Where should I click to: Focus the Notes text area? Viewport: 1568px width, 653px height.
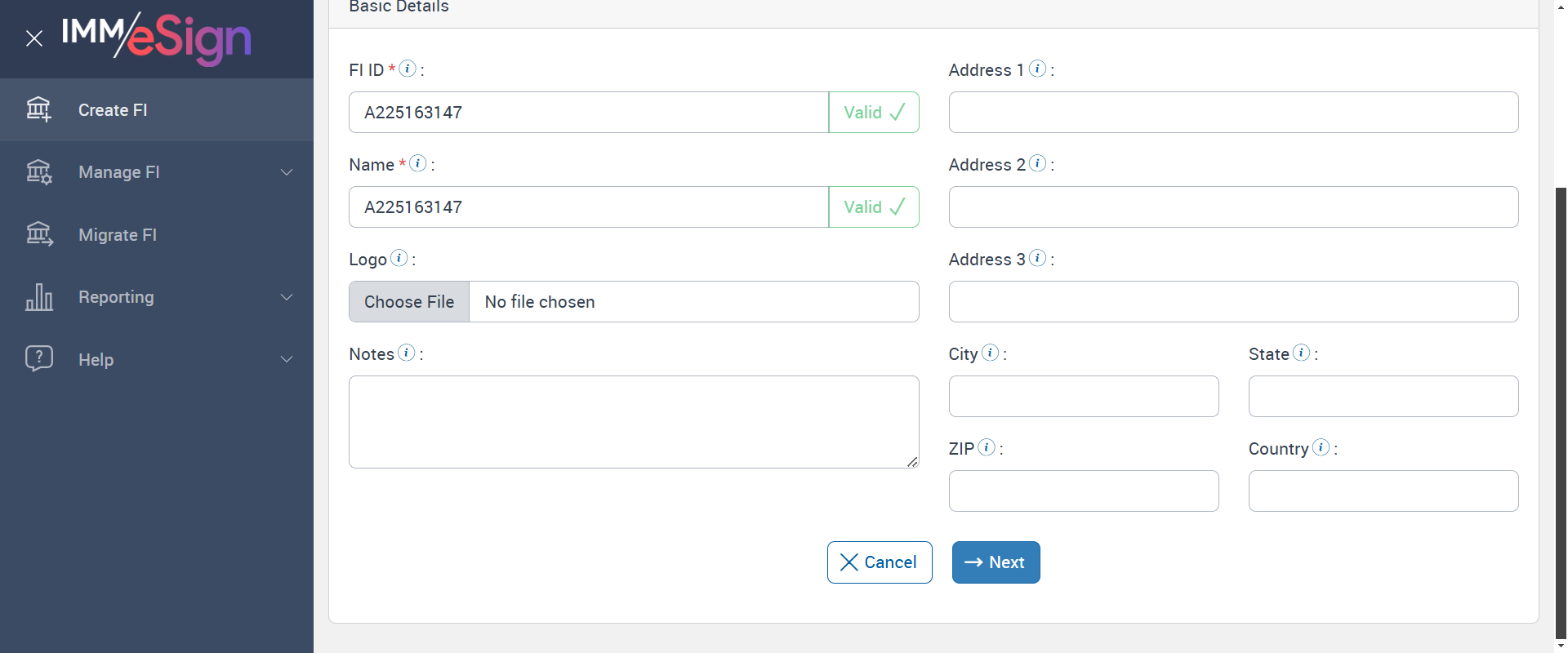(633, 421)
